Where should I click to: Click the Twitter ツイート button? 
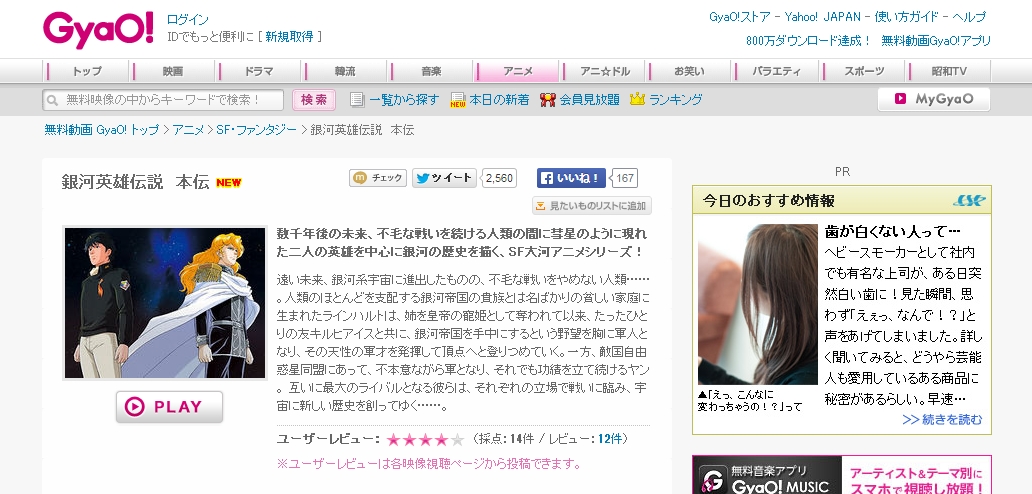click(x=444, y=178)
